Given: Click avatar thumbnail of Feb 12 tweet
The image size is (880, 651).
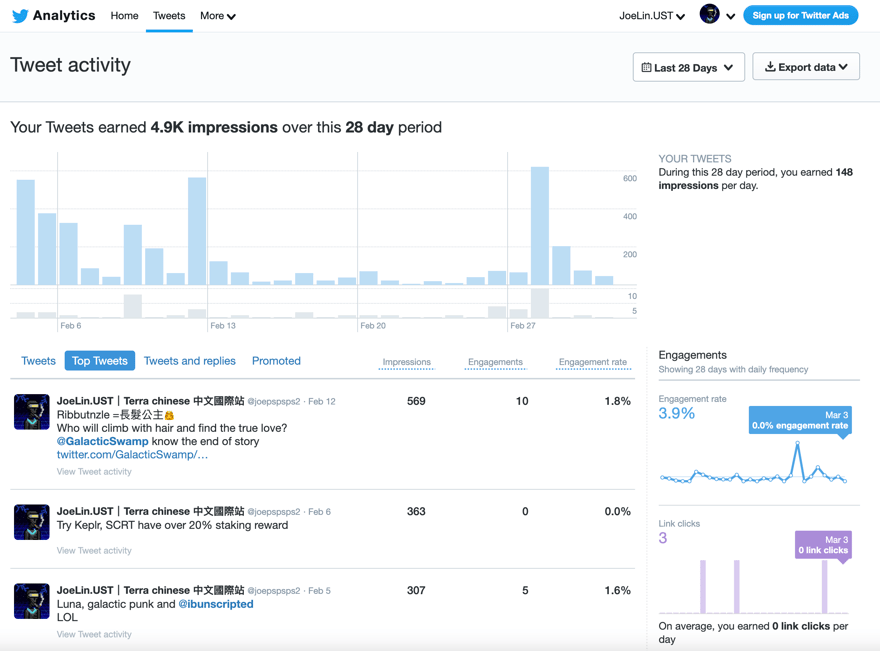Looking at the screenshot, I should click(31, 412).
